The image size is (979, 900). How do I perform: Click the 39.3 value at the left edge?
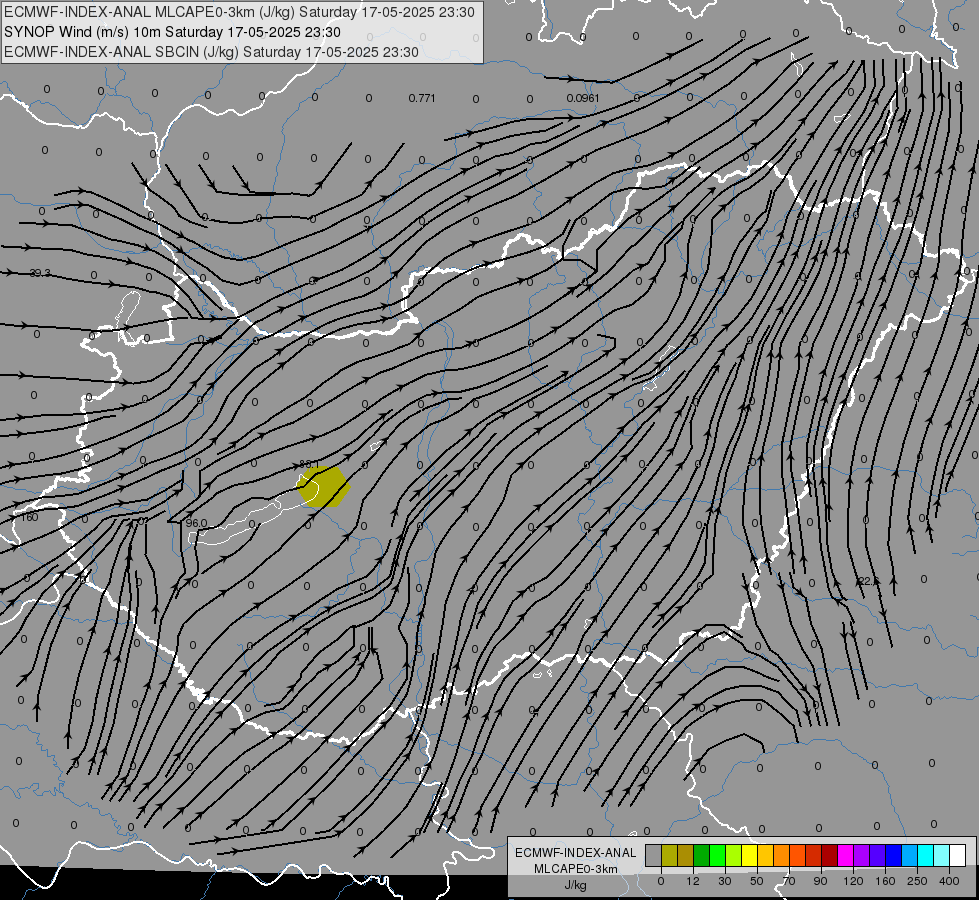click(40, 273)
